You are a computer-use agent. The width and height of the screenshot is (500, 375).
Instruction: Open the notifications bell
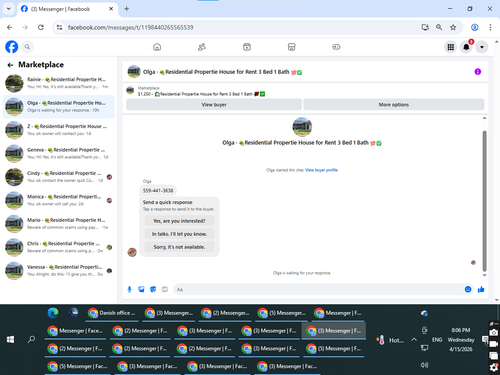click(x=466, y=47)
